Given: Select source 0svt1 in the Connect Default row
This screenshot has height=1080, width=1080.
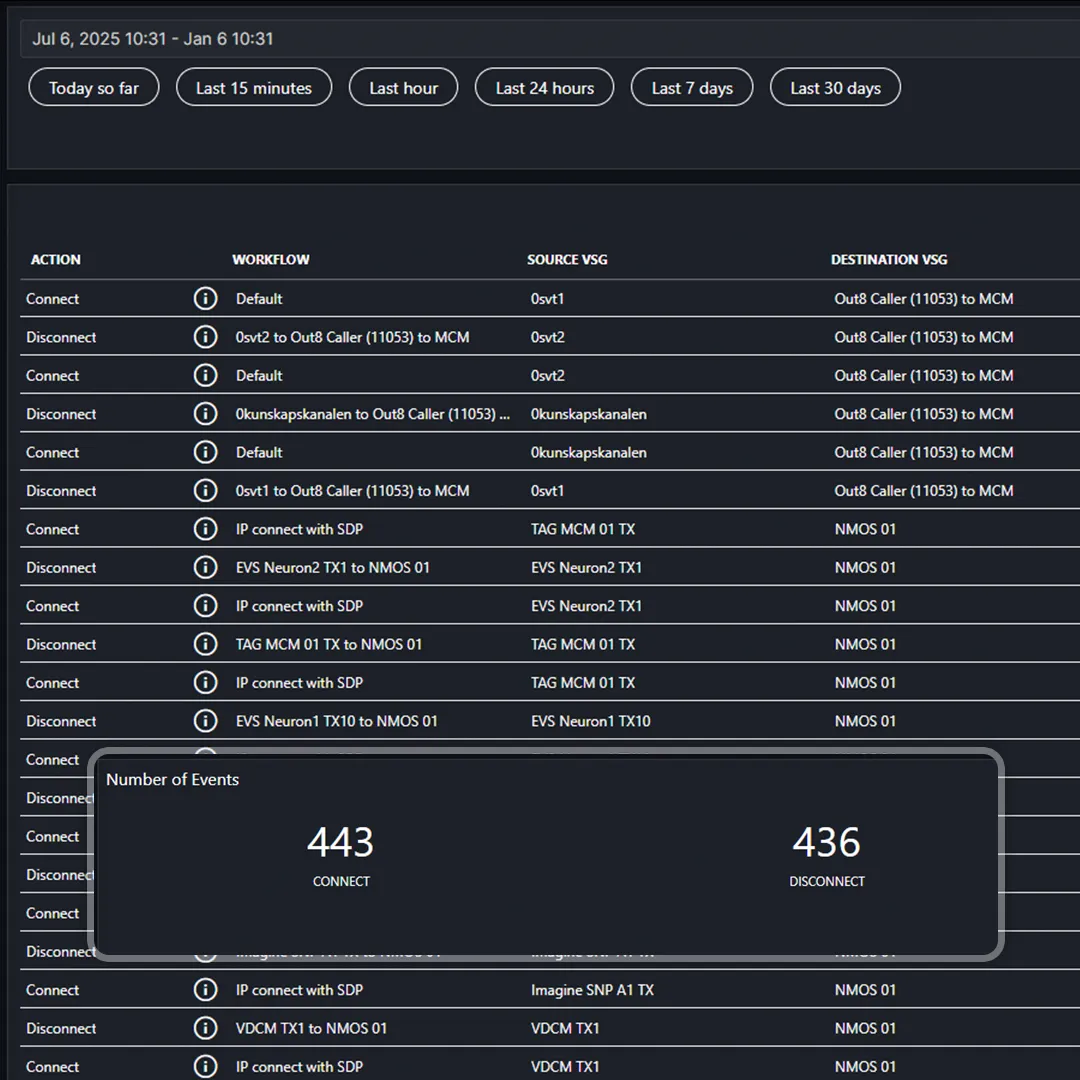Looking at the screenshot, I should click(x=547, y=299).
